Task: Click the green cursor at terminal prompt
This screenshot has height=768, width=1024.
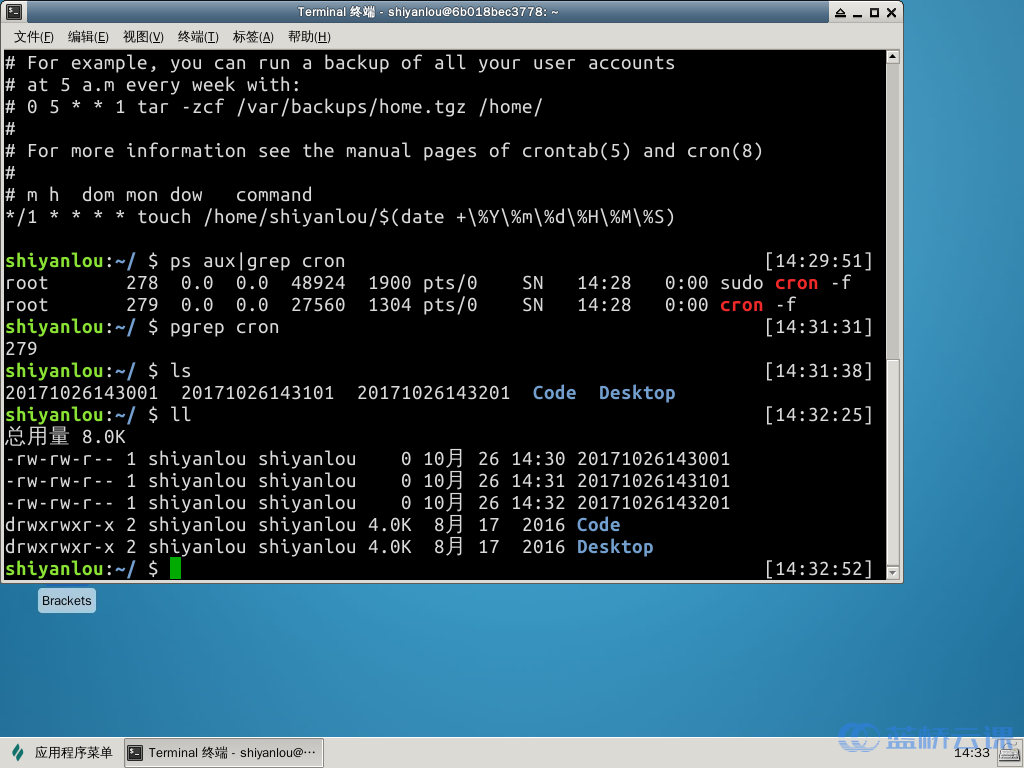Action: 175,568
